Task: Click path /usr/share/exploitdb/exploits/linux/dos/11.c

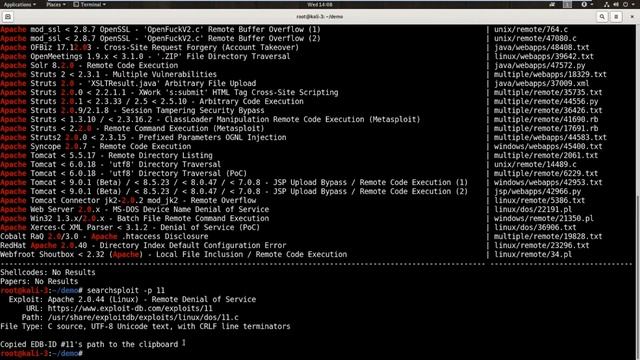Action: pos(143,317)
